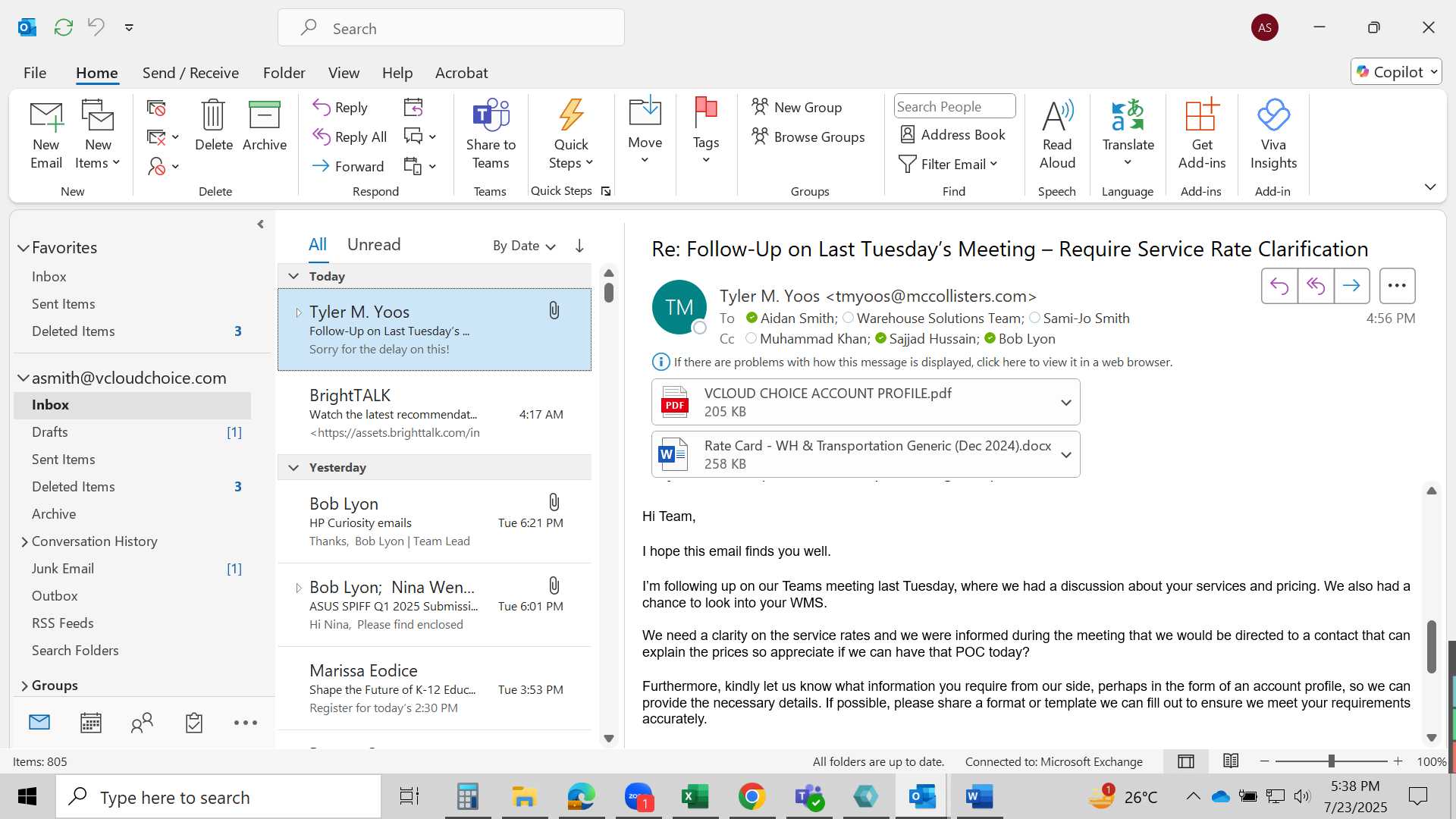Screen dimensions: 1456x819
Task: Switch to Calendar view icon
Action: pyautogui.click(x=91, y=723)
